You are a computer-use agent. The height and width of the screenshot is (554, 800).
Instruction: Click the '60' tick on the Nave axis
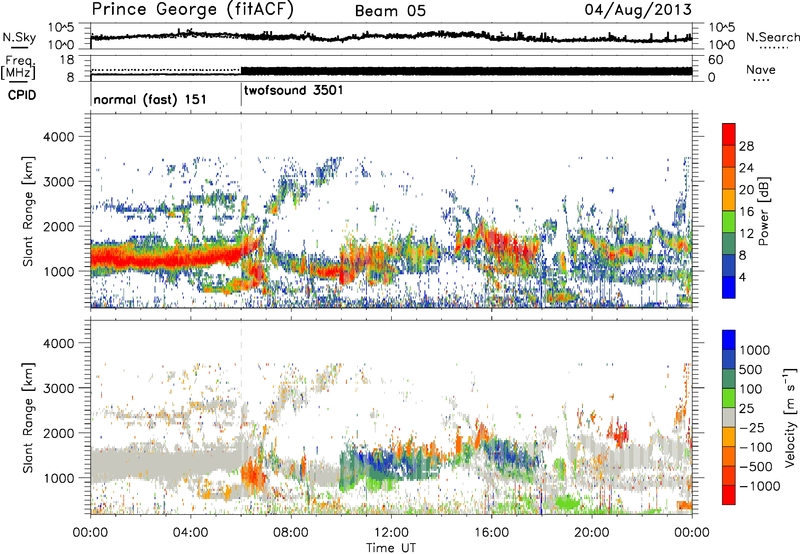(715, 60)
